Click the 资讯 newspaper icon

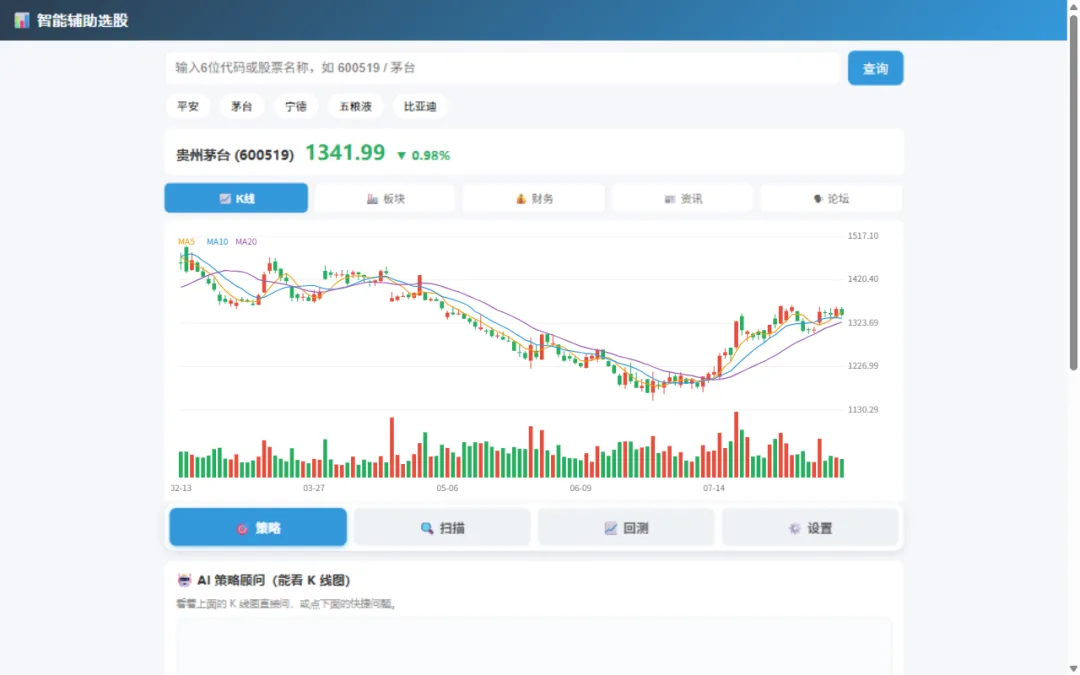point(669,199)
